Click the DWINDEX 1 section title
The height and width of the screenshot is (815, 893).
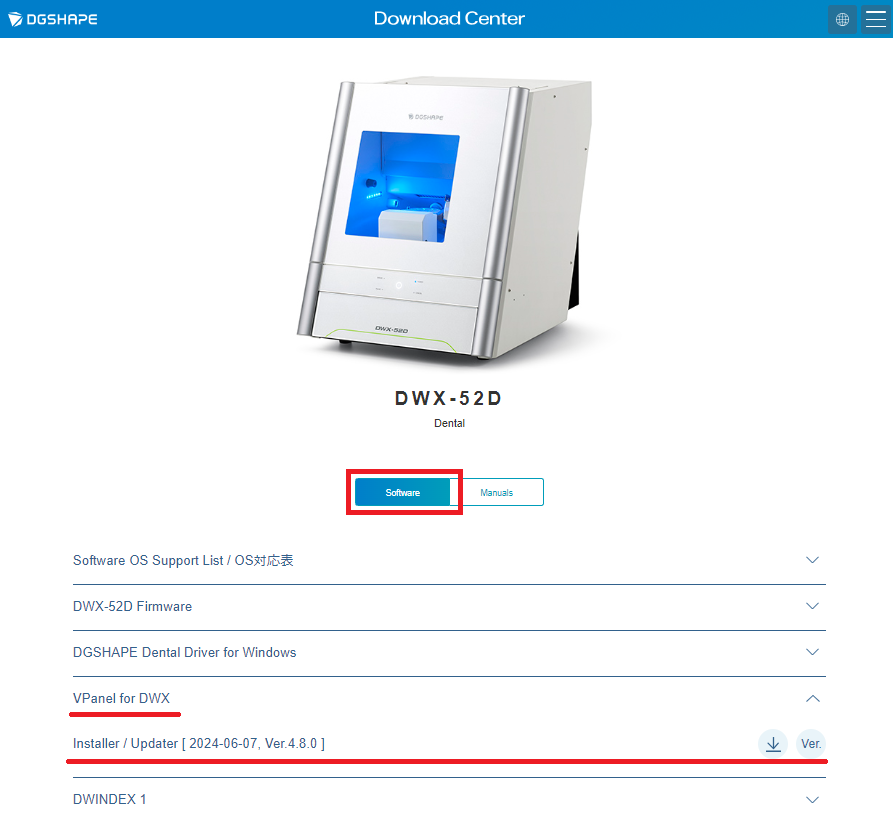(109, 800)
